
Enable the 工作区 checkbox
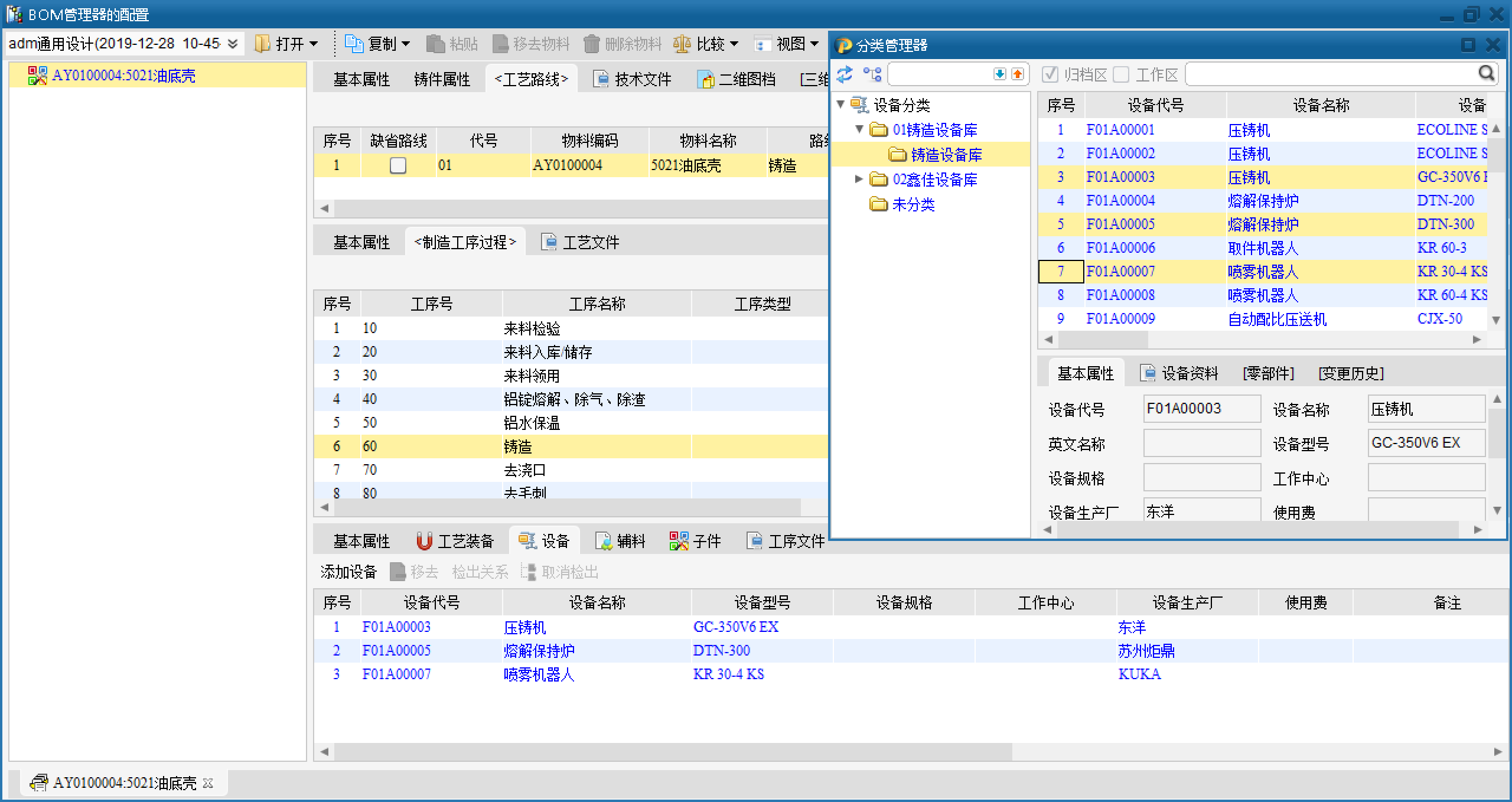1120,74
